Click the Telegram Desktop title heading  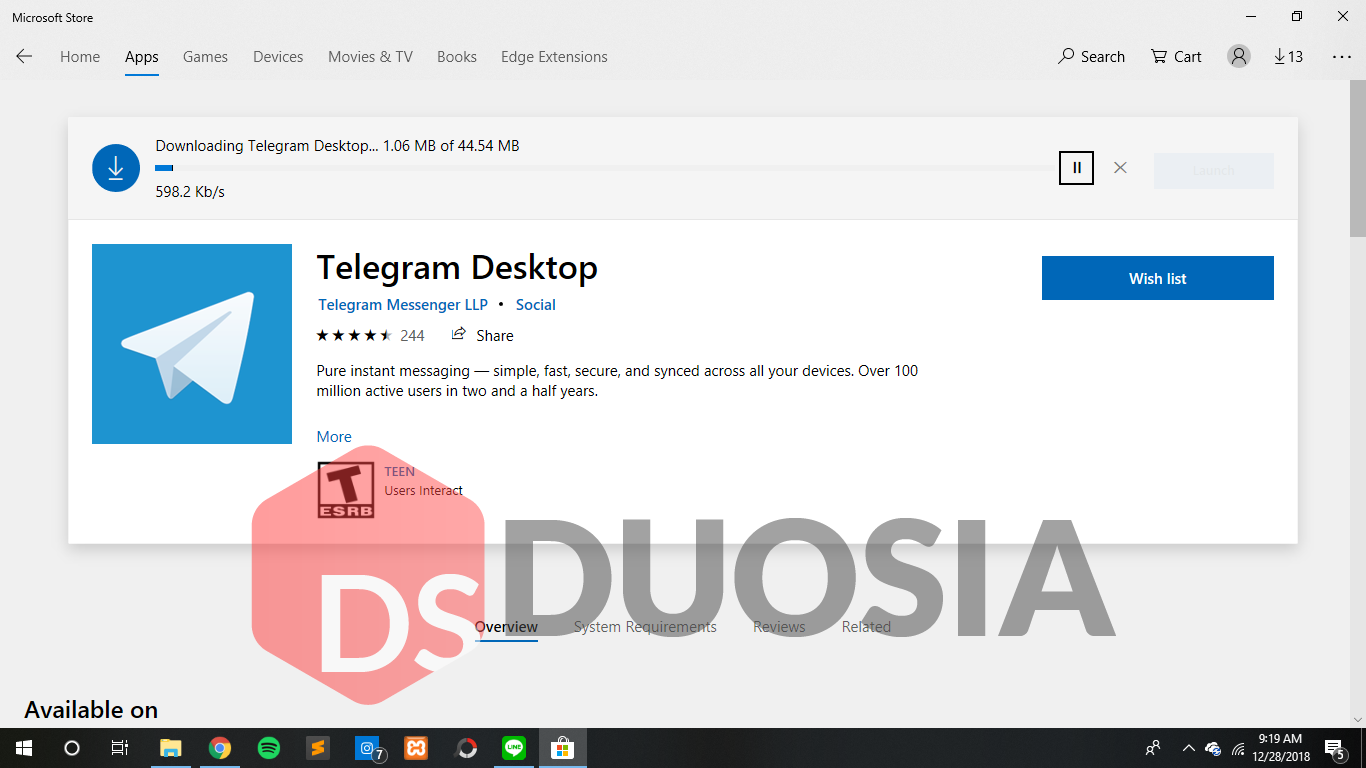tap(457, 268)
